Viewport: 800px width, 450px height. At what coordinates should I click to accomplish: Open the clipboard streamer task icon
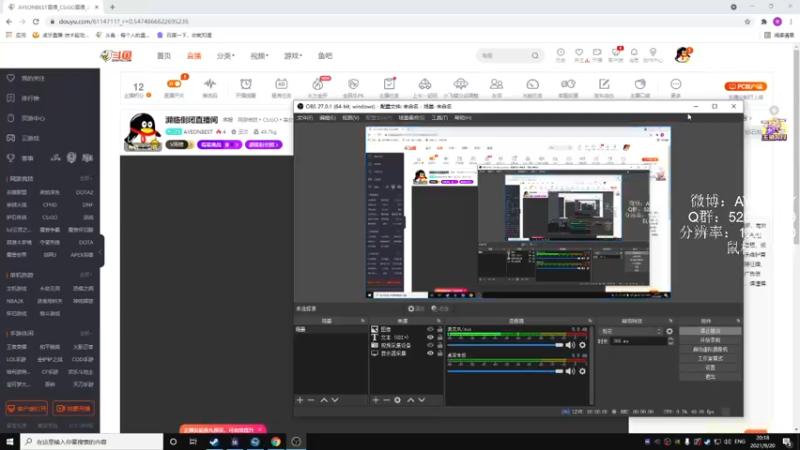[x=389, y=84]
